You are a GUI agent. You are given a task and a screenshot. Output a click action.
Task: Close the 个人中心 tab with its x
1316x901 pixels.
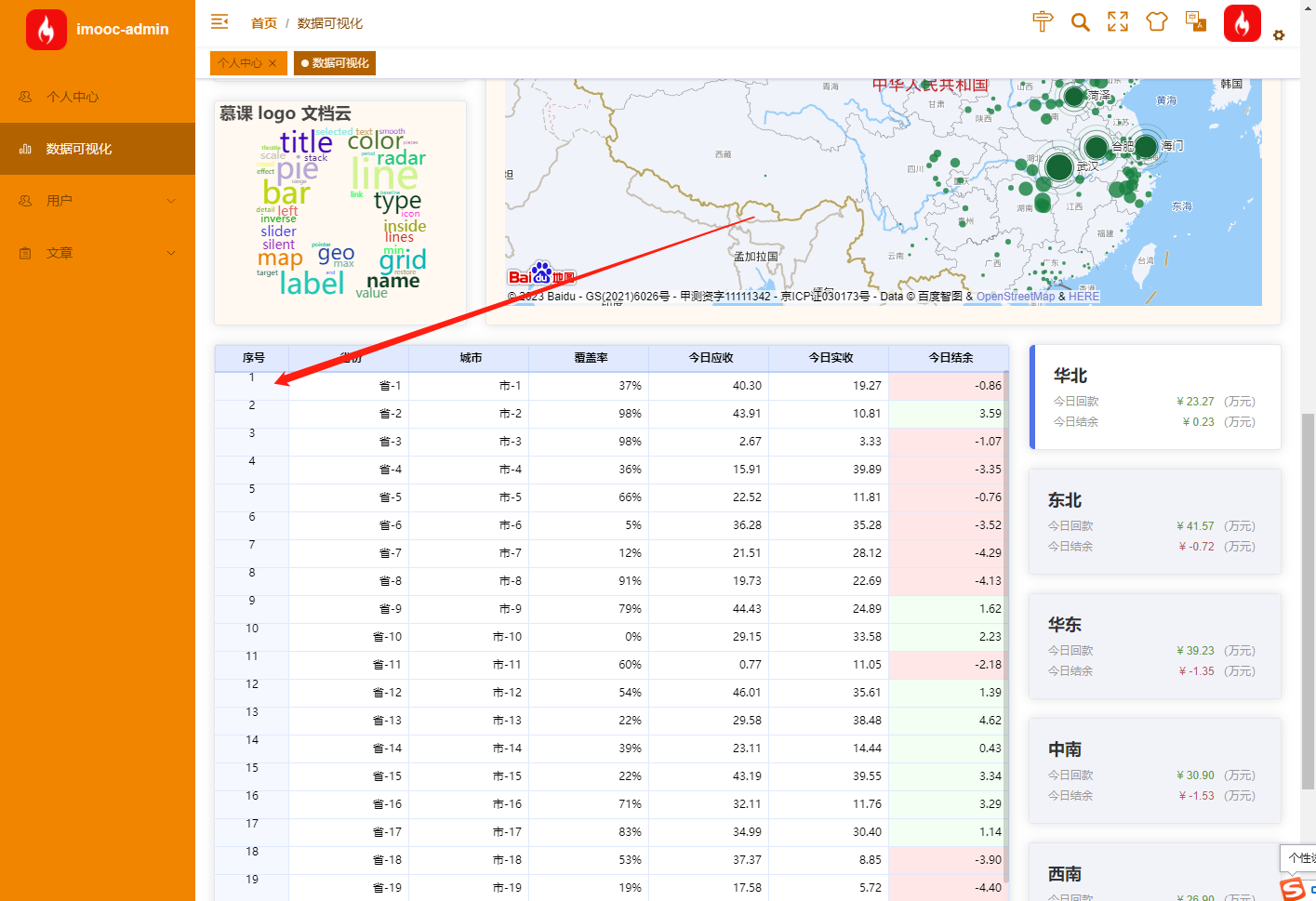tap(273, 63)
